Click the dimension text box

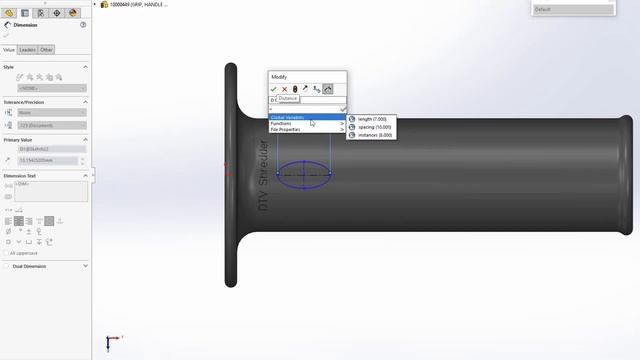pos(51,191)
